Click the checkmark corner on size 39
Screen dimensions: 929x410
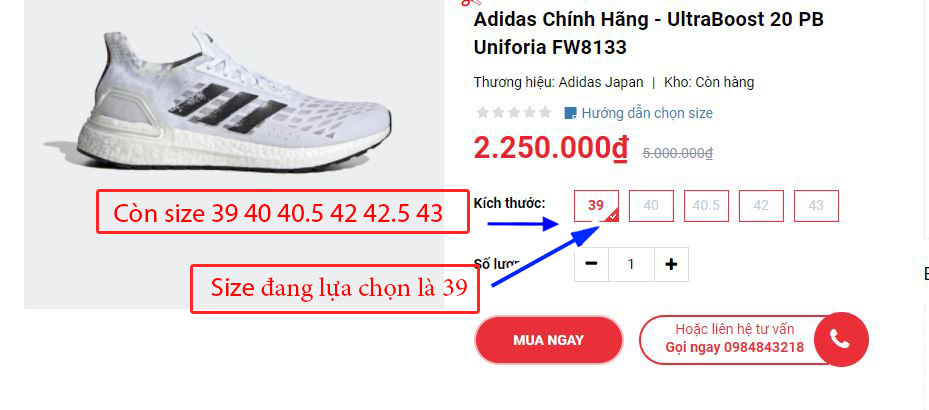[x=612, y=216]
